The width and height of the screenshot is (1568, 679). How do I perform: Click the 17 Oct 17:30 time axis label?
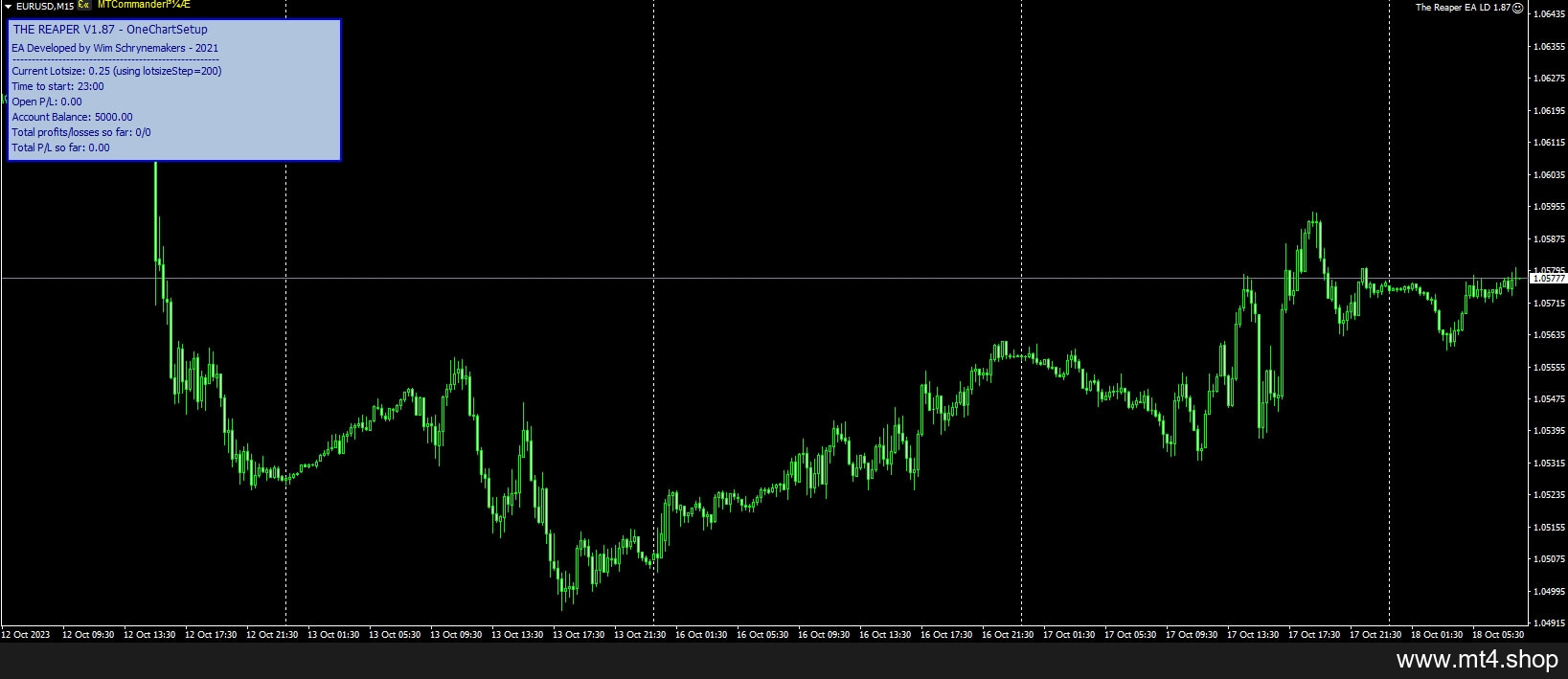coord(1316,634)
